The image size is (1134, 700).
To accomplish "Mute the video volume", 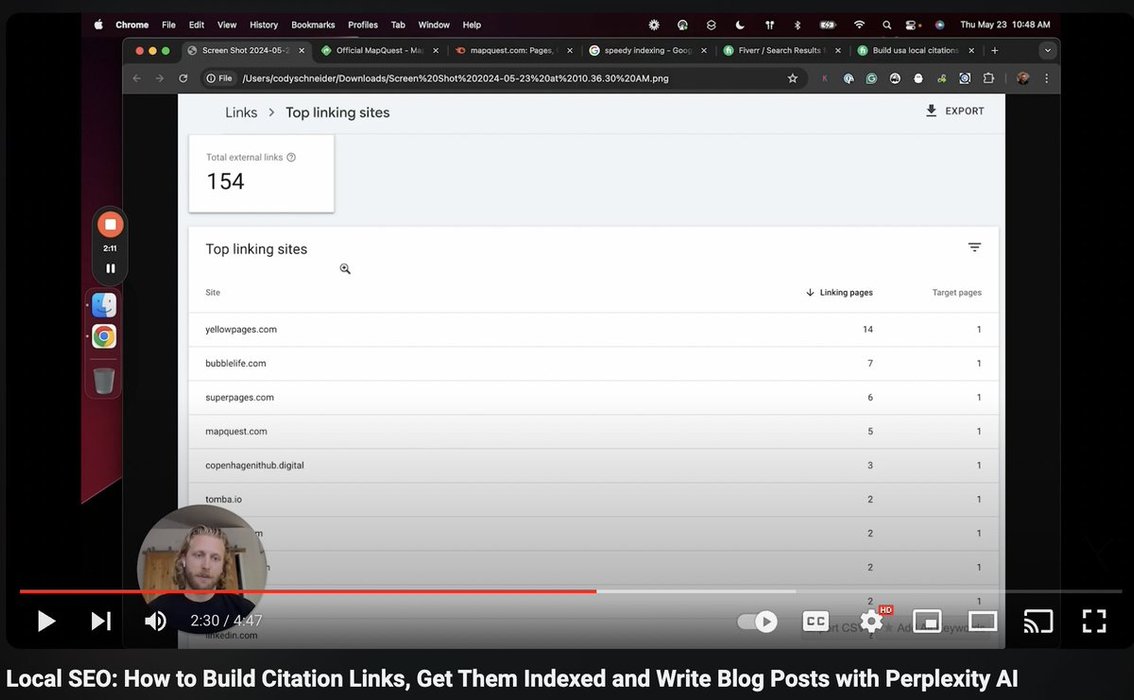I will (155, 621).
